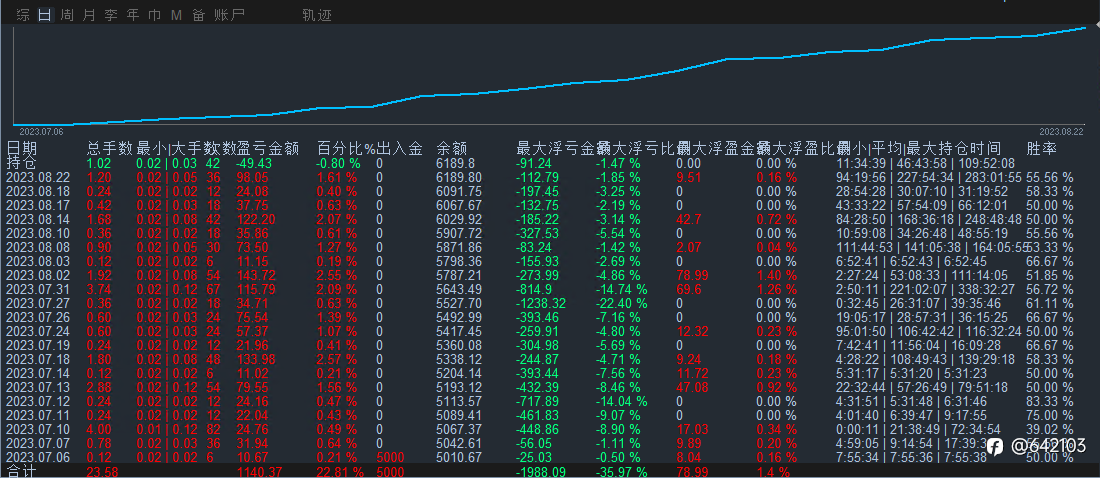1100x478 pixels.
Task: Sort by the 余额 balance column header
Action: (452, 149)
